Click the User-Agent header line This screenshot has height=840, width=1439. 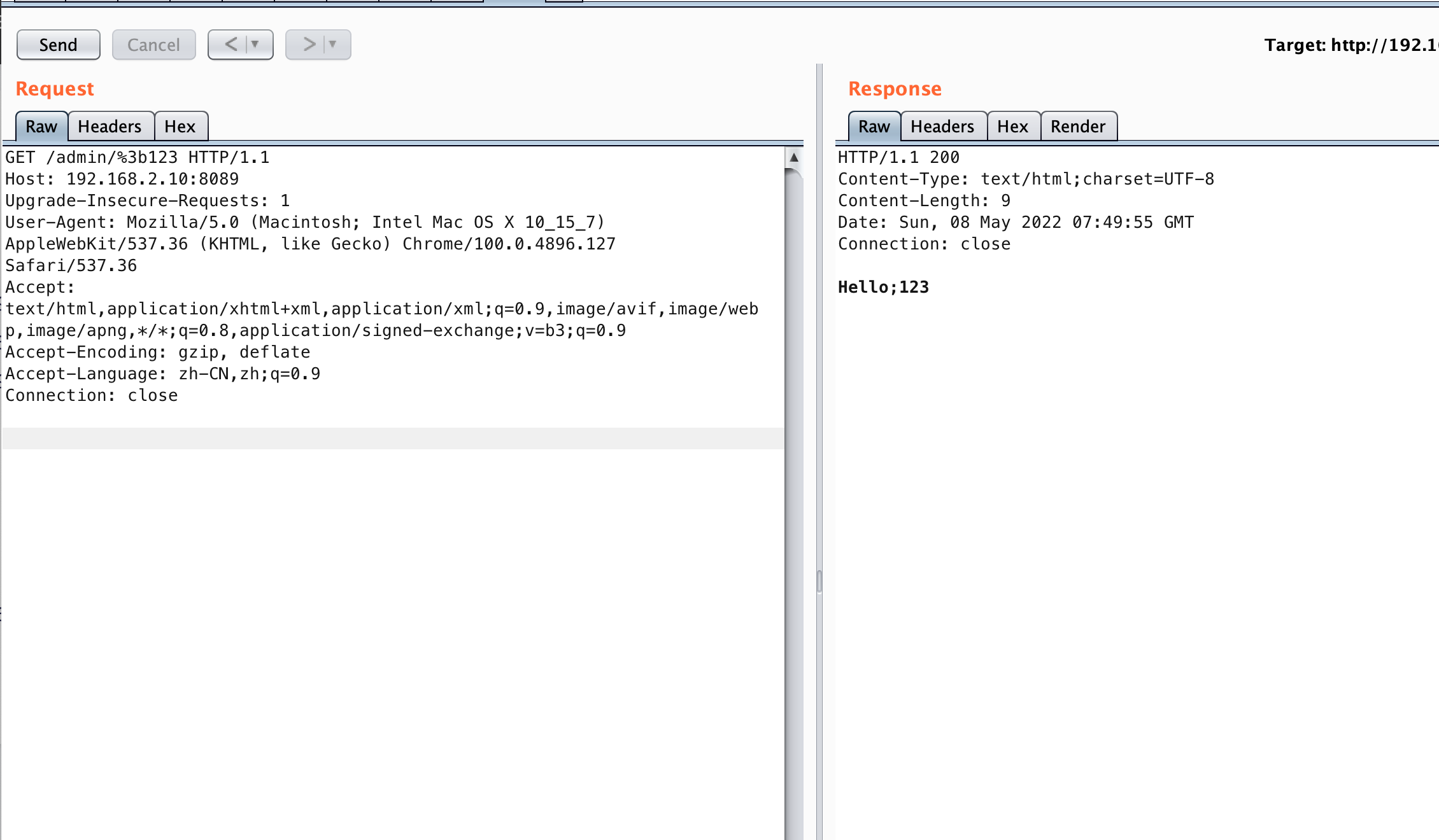pyautogui.click(x=306, y=222)
